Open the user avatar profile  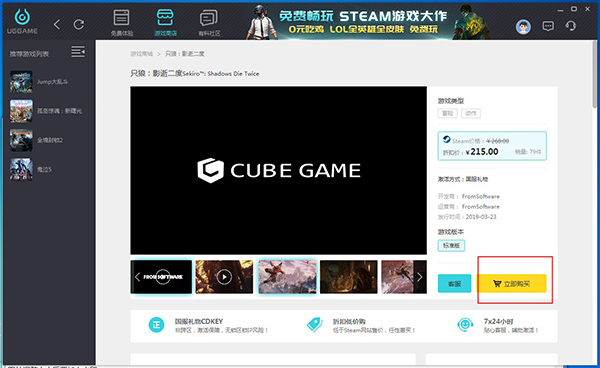(x=523, y=27)
